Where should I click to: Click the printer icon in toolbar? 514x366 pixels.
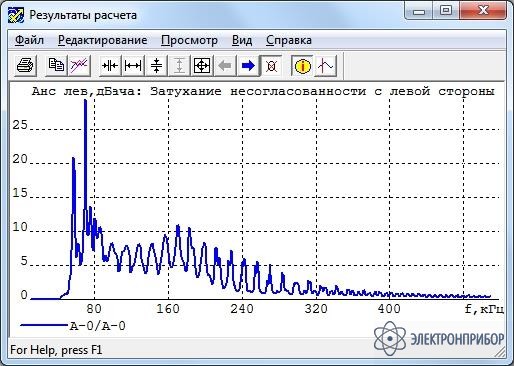[25, 65]
